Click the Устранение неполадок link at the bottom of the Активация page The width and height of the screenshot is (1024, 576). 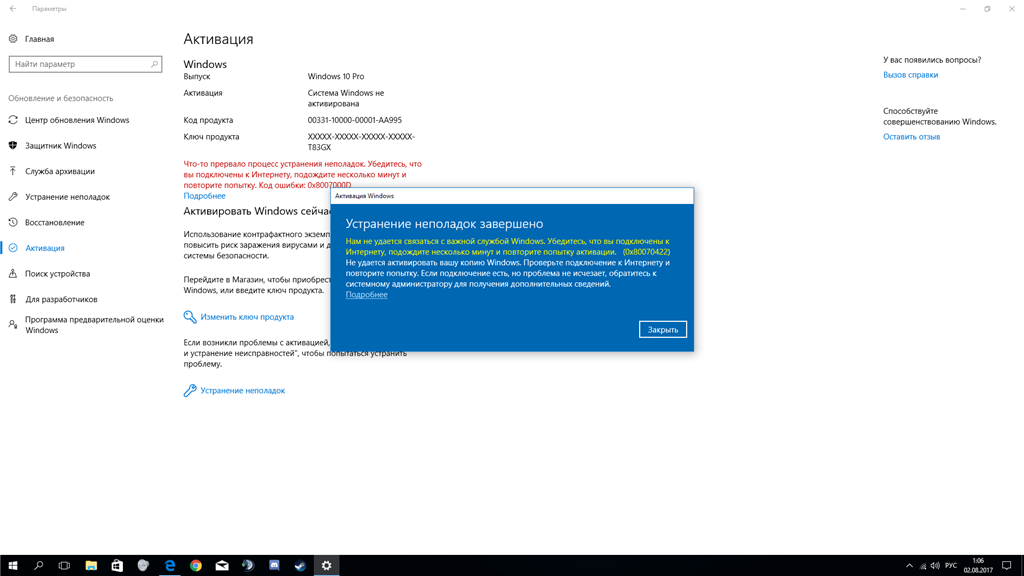point(242,391)
